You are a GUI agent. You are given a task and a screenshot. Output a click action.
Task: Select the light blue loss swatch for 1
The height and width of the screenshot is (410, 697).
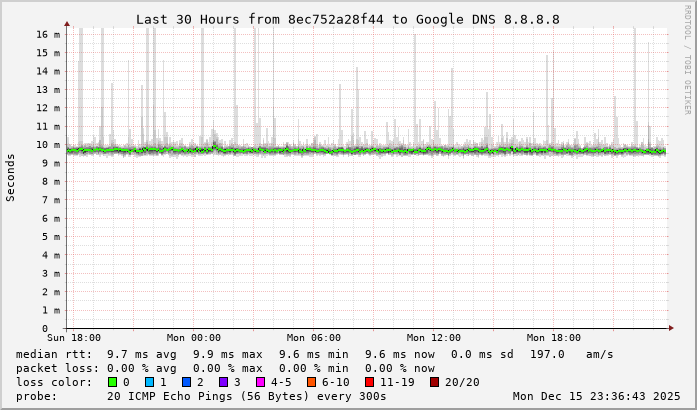149,382
